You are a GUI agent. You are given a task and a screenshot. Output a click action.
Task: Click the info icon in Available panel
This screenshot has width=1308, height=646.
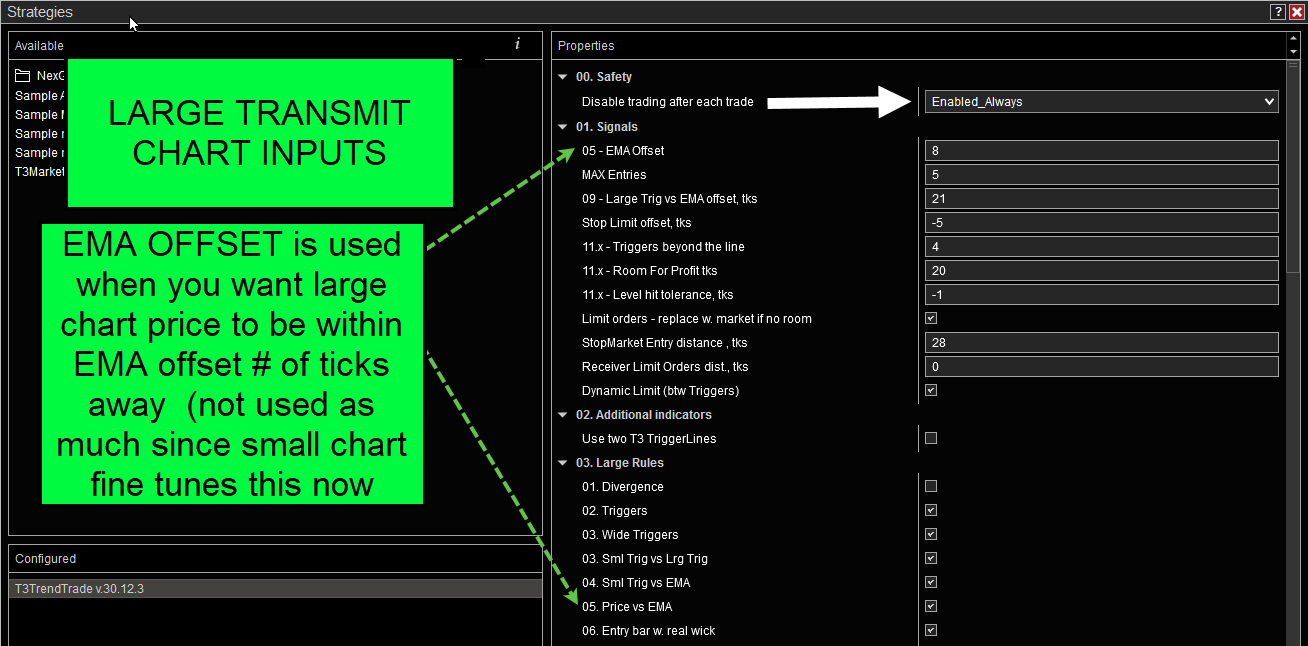point(517,44)
